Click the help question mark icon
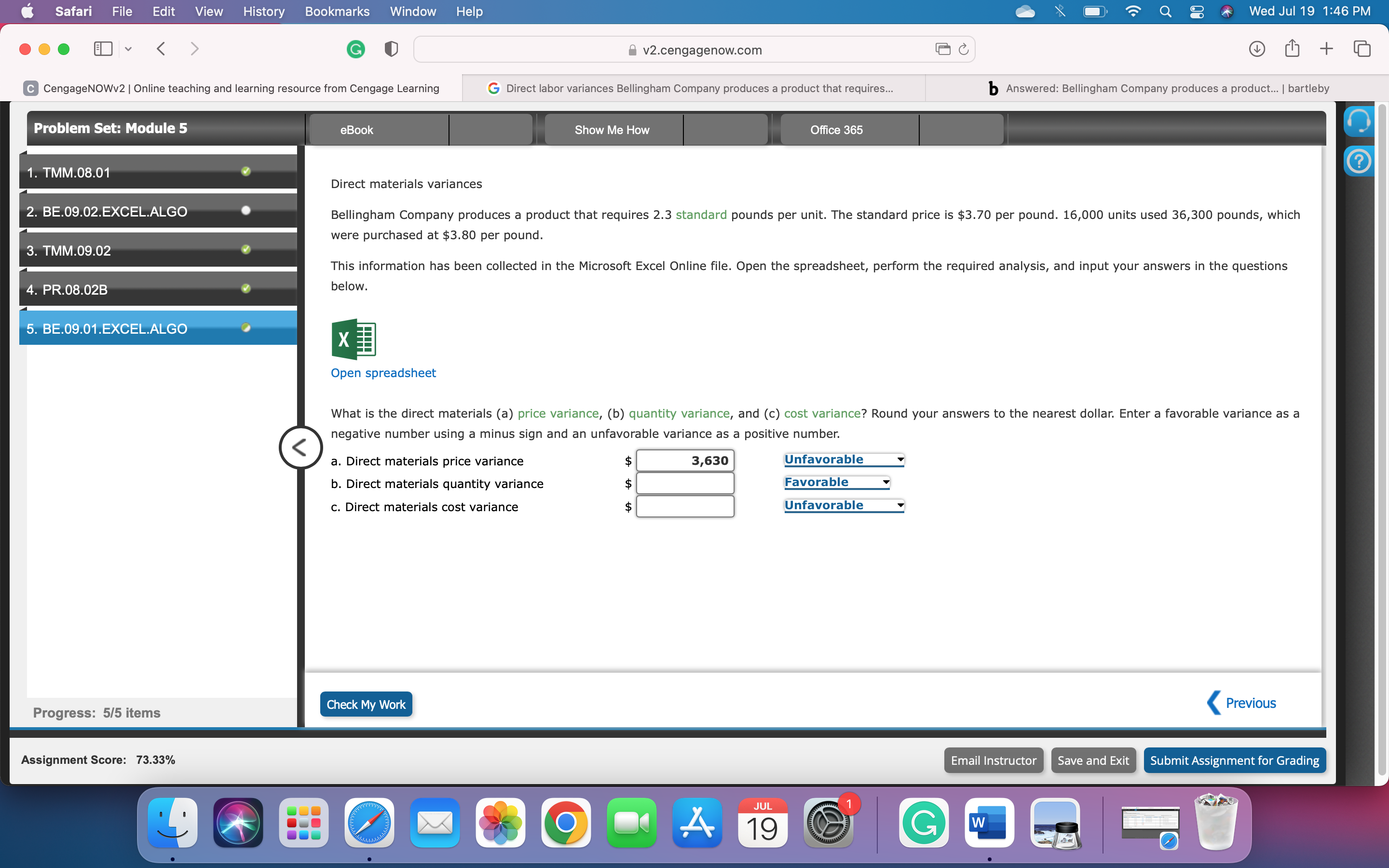Image resolution: width=1389 pixels, height=868 pixels. click(x=1358, y=162)
